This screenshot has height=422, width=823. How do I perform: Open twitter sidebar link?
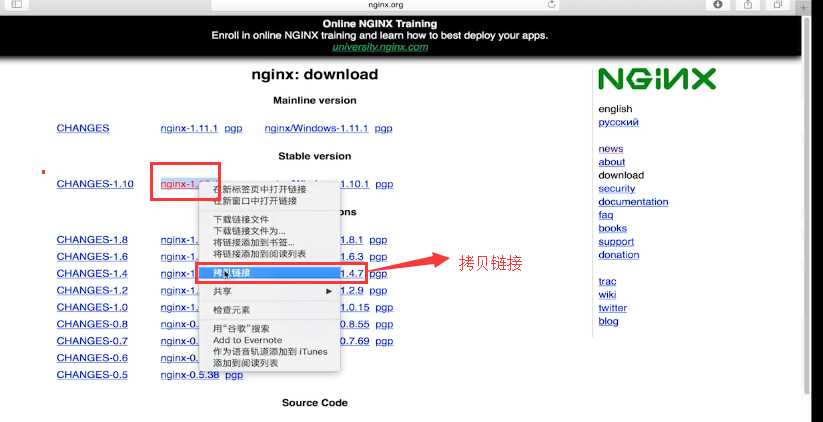tap(612, 308)
